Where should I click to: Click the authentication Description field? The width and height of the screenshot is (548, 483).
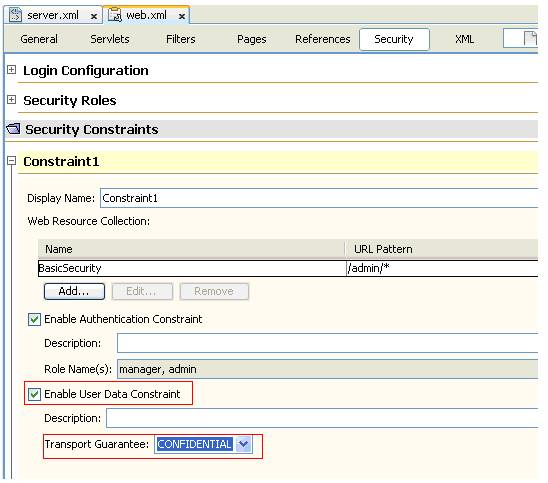pos(327,343)
